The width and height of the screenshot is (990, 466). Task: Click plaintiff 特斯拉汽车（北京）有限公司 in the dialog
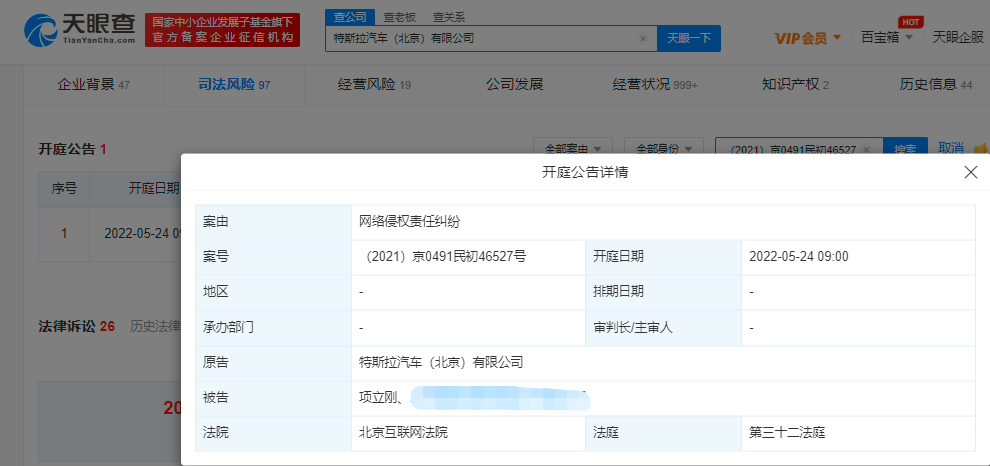[441, 363]
